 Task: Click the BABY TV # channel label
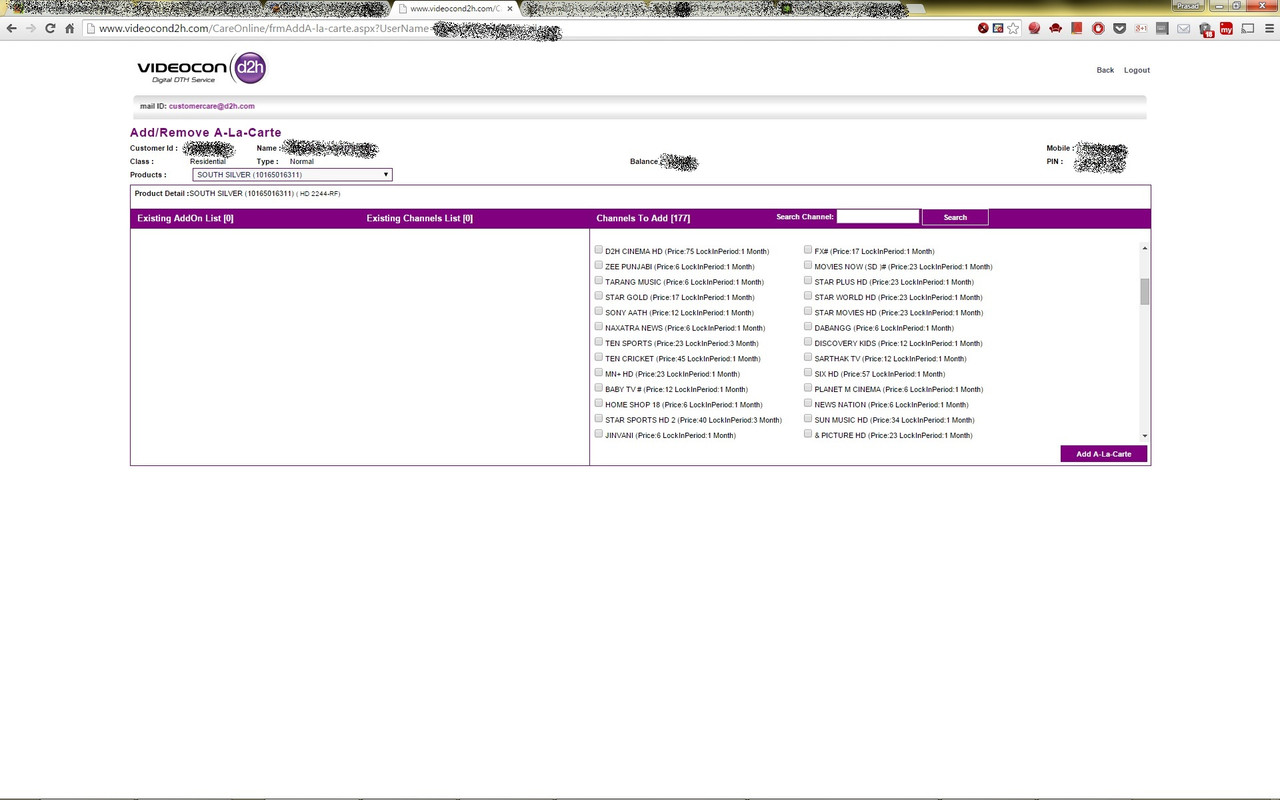677,389
